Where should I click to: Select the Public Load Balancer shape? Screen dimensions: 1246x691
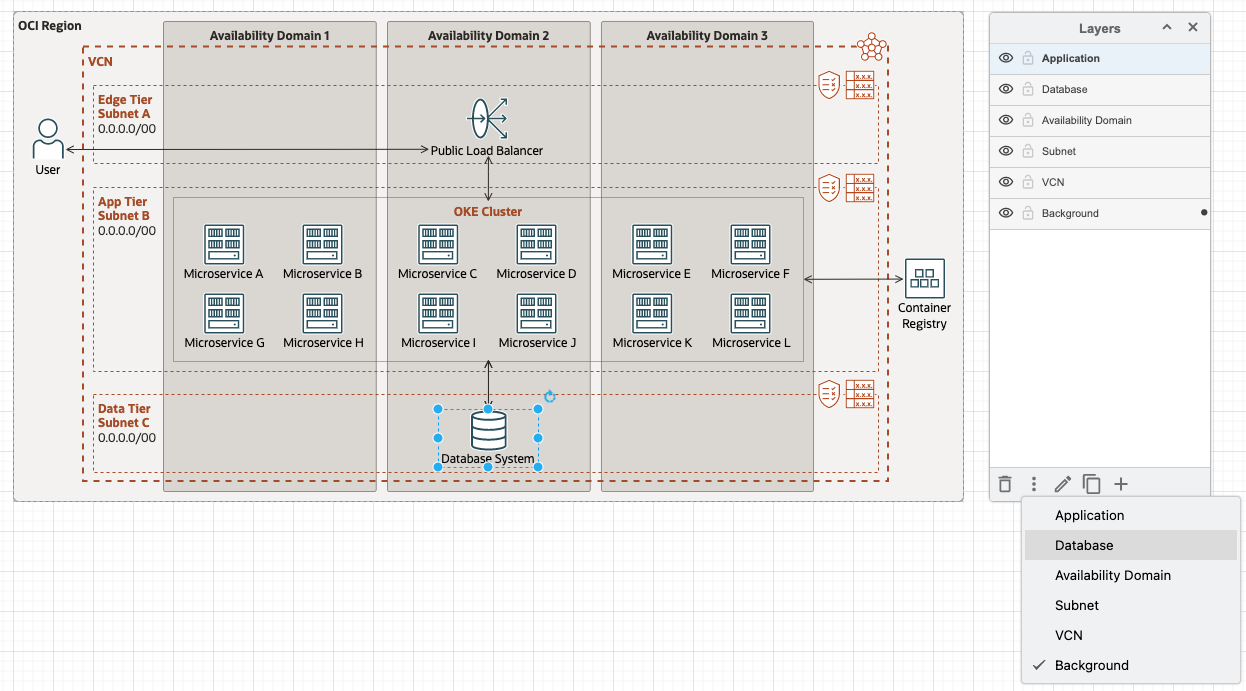(488, 118)
